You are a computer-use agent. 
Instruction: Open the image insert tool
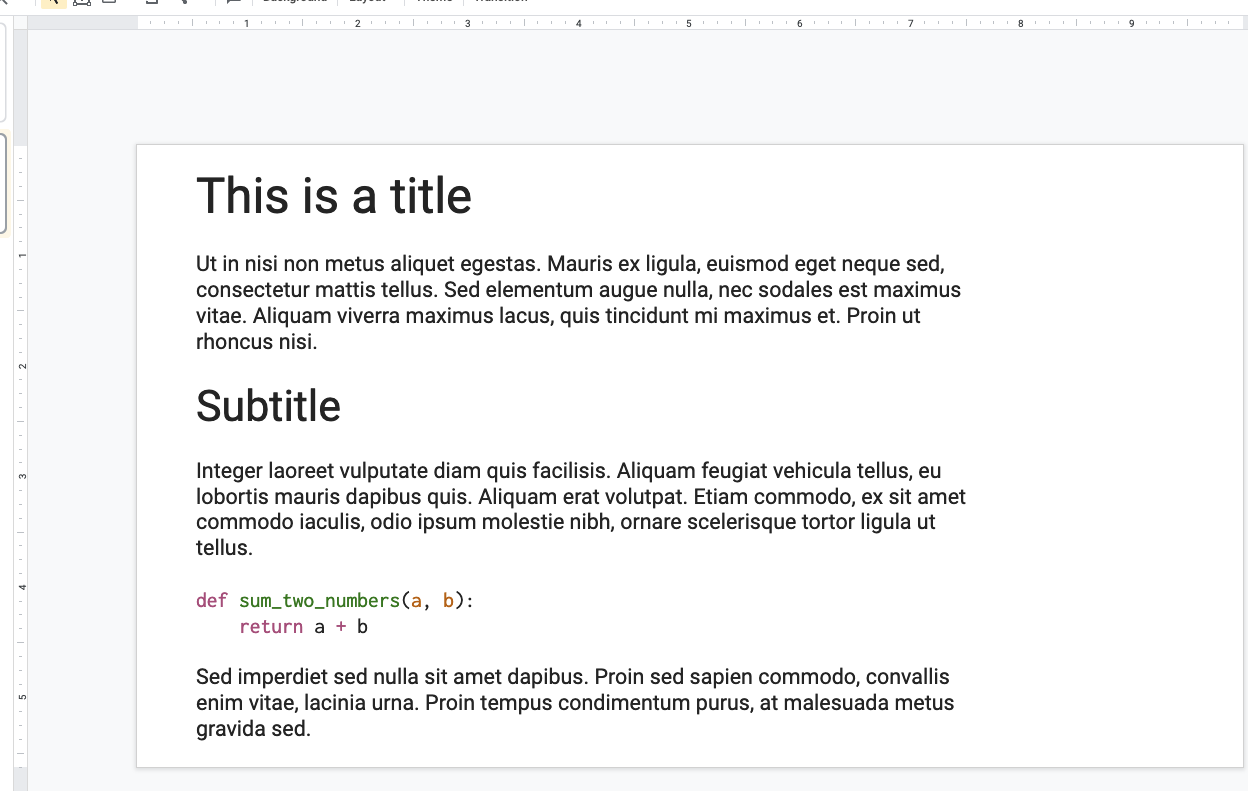click(x=108, y=4)
